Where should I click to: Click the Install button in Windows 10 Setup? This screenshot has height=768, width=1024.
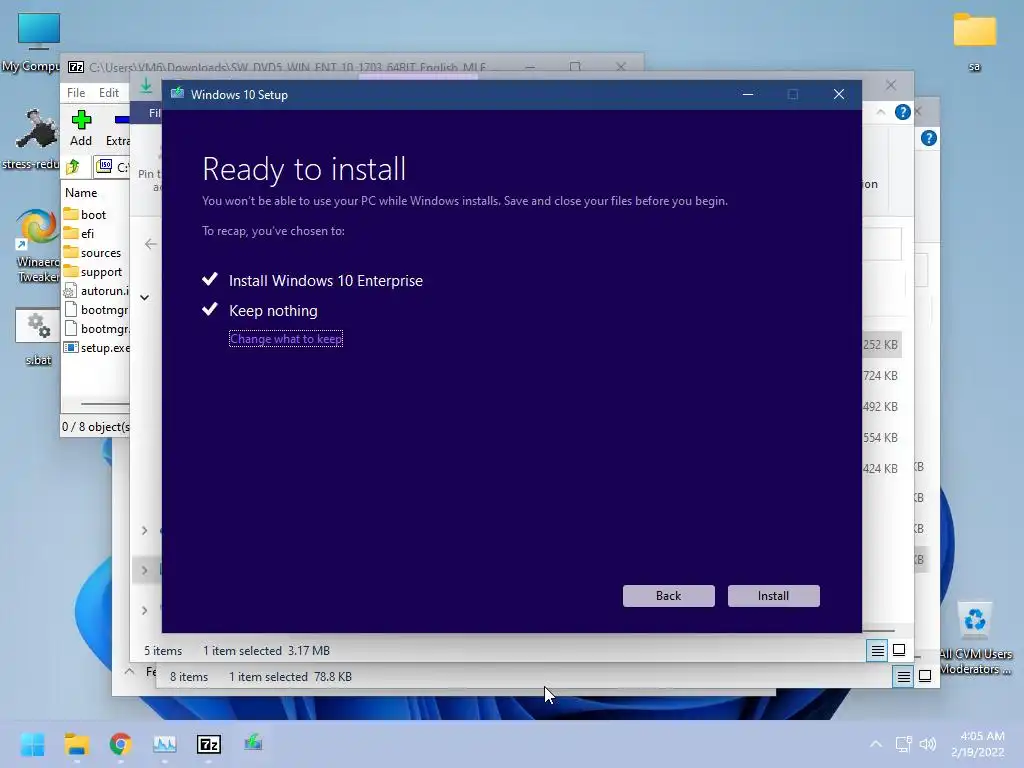(773, 596)
